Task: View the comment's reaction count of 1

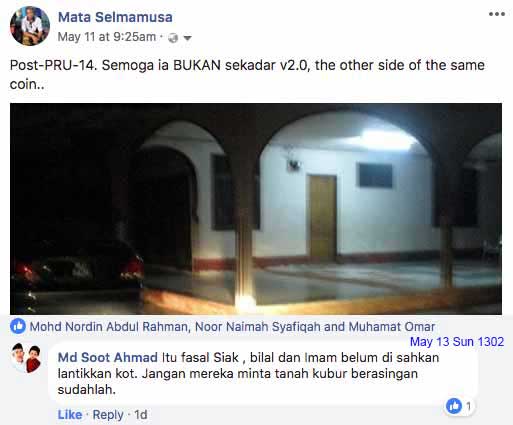Action: tap(468, 406)
